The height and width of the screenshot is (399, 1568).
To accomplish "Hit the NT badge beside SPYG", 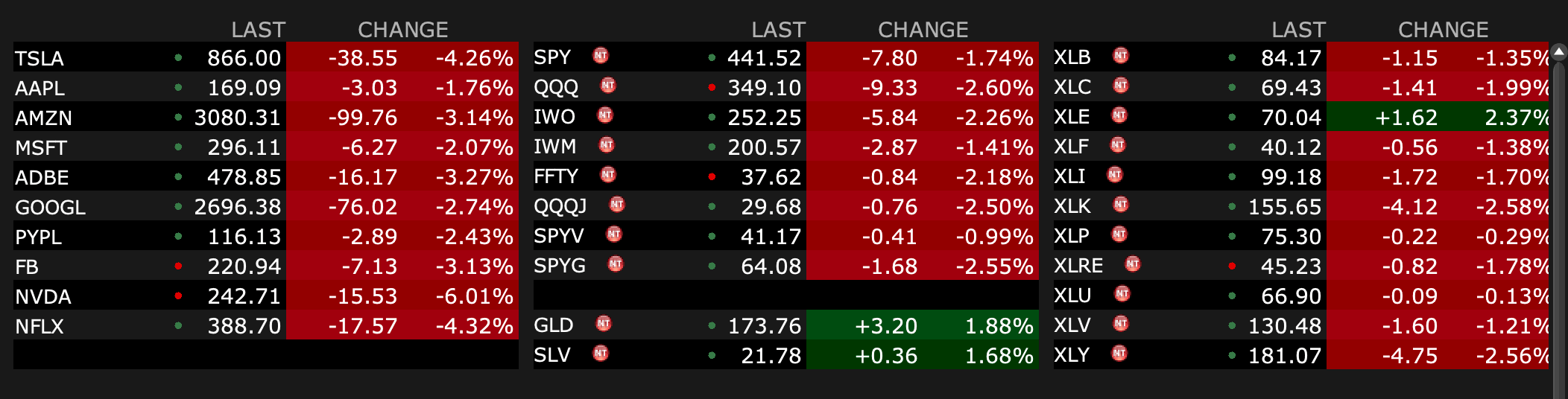I will click(x=616, y=264).
